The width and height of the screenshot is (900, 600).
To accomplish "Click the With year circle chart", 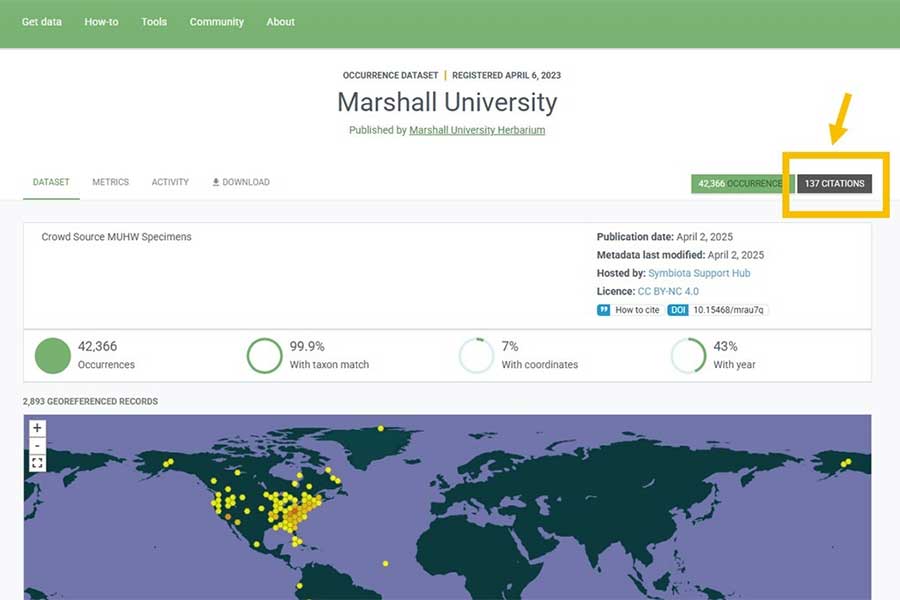I will (688, 356).
